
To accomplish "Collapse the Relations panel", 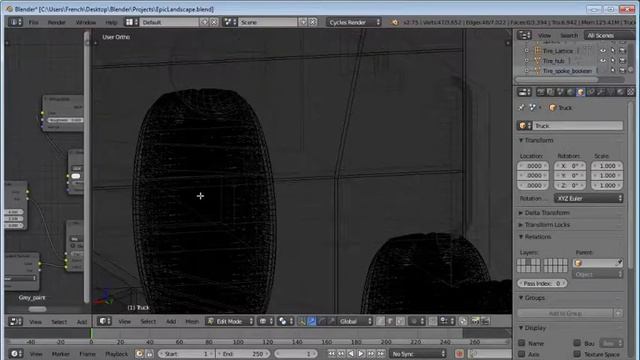I will point(538,237).
